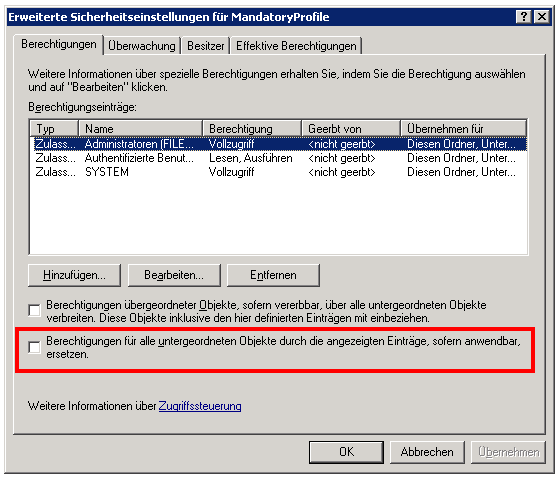The image size is (559, 482).
Task: Sort entries by the Typ column header
Action: 54,128
